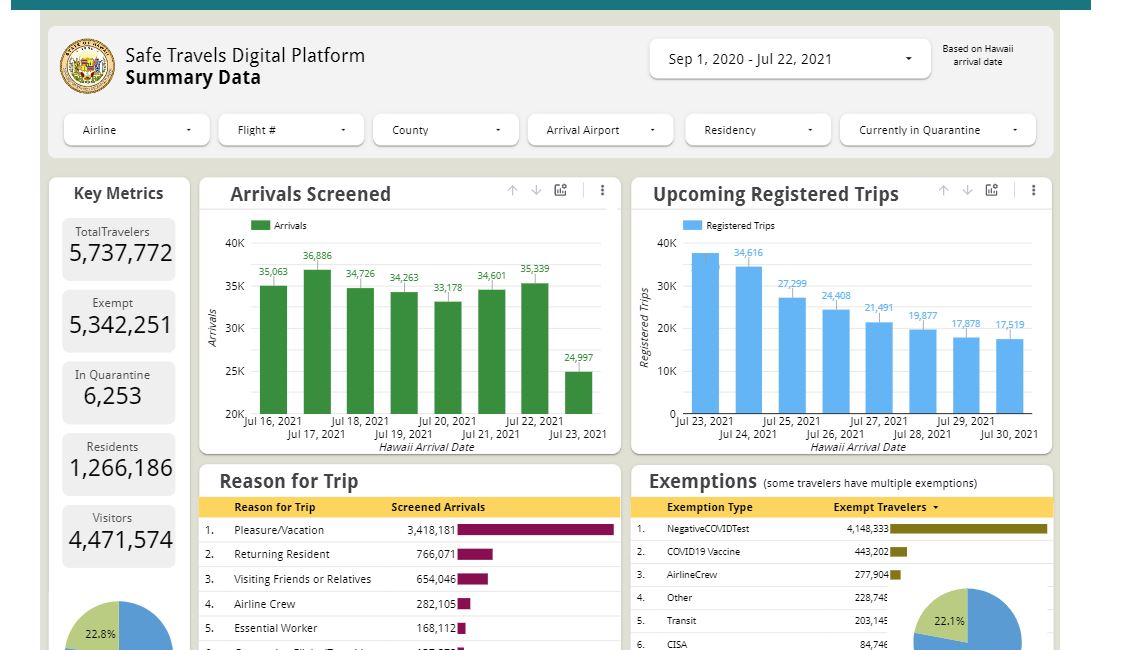Select the Pleasure/Vacation row
Image resolution: width=1141 pixels, height=650 pixels.
pos(410,530)
